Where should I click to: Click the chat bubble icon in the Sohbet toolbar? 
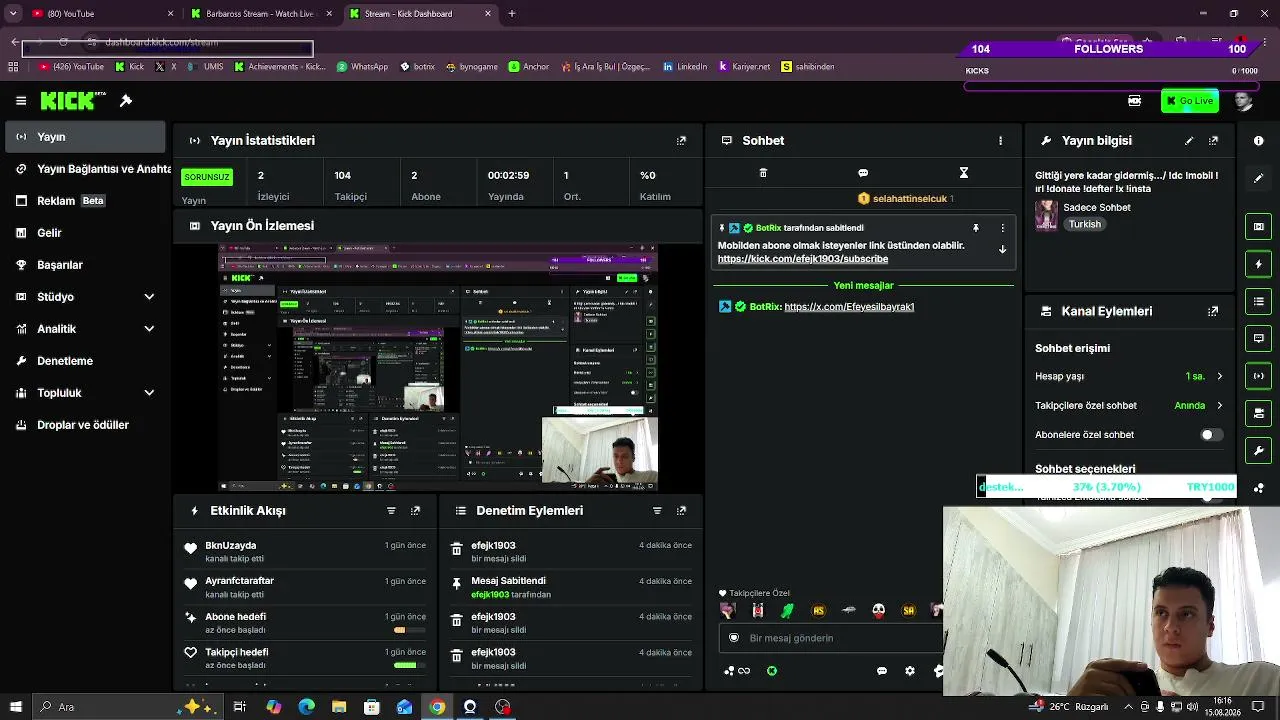coord(863,173)
